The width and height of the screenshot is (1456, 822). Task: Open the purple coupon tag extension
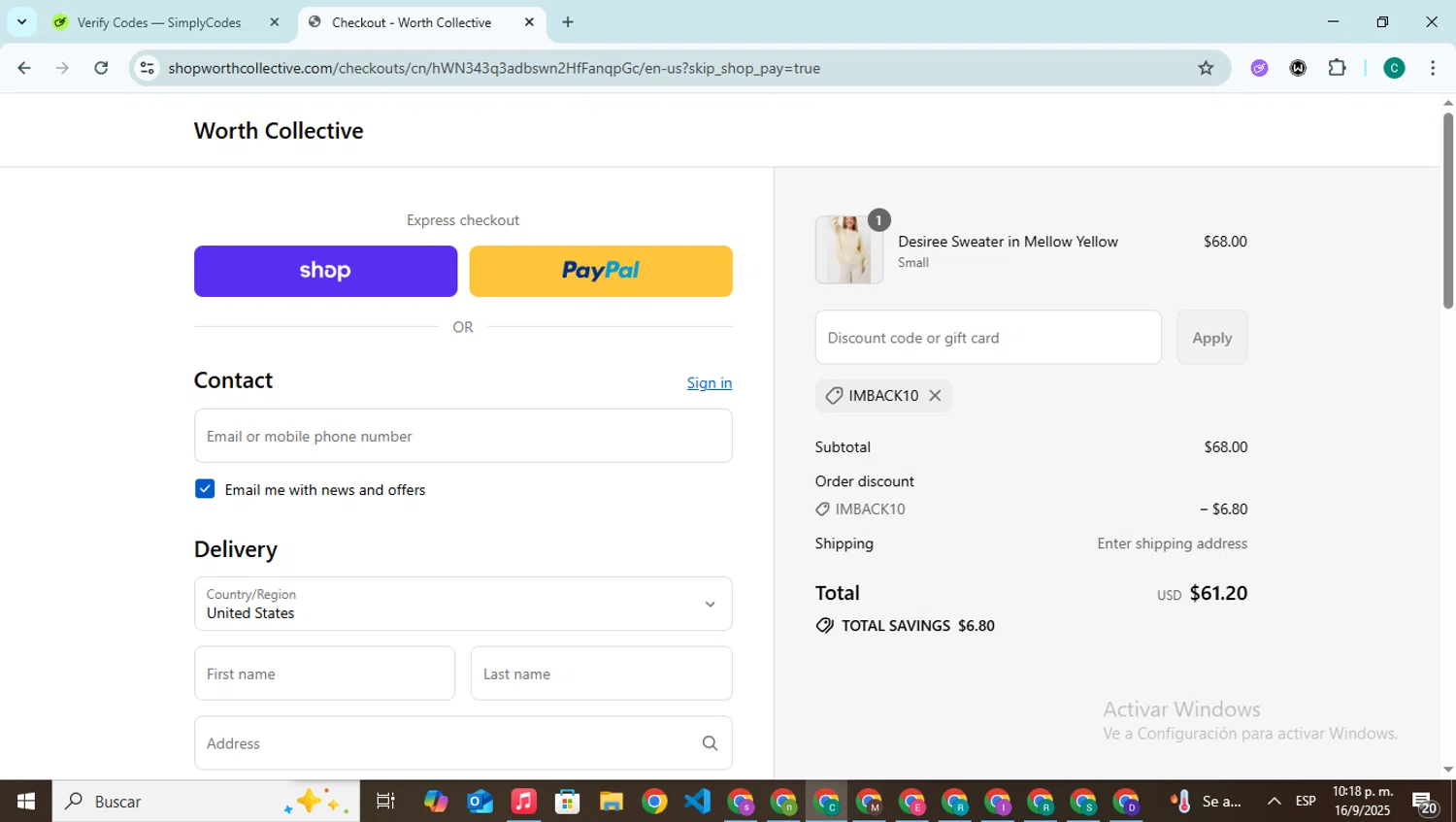point(1259,68)
